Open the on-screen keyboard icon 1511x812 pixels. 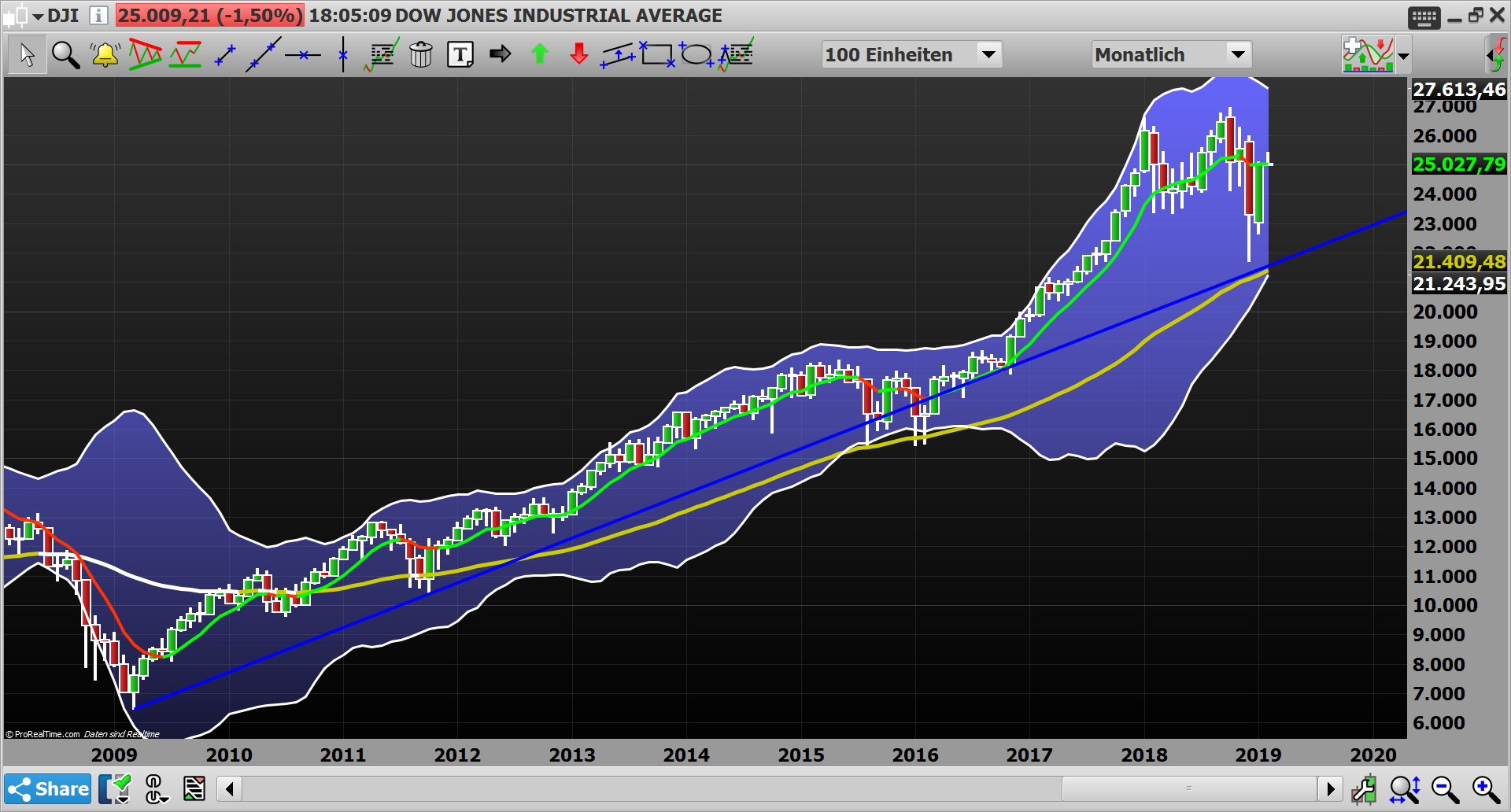[1424, 17]
